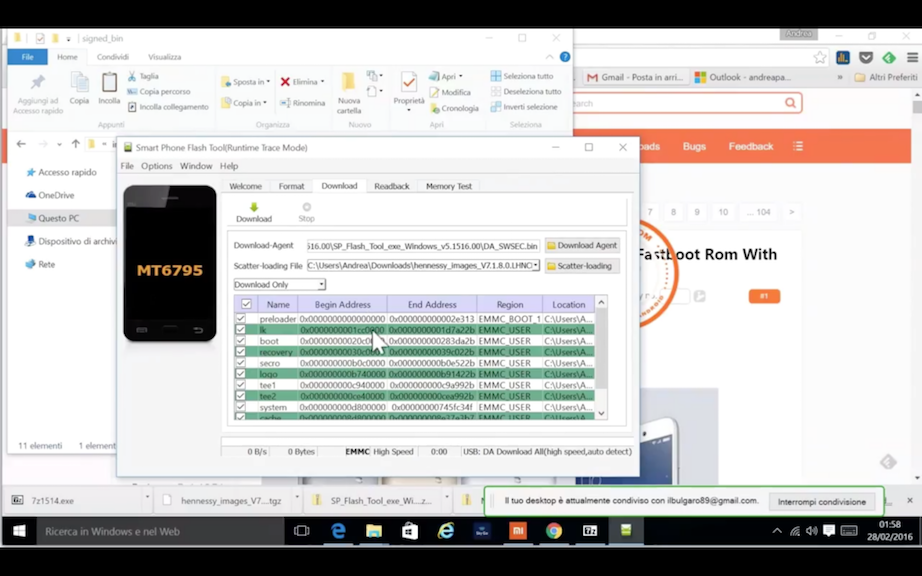Open the Download Only mode dropdown
The height and width of the screenshot is (576, 922).
pyautogui.click(x=279, y=284)
